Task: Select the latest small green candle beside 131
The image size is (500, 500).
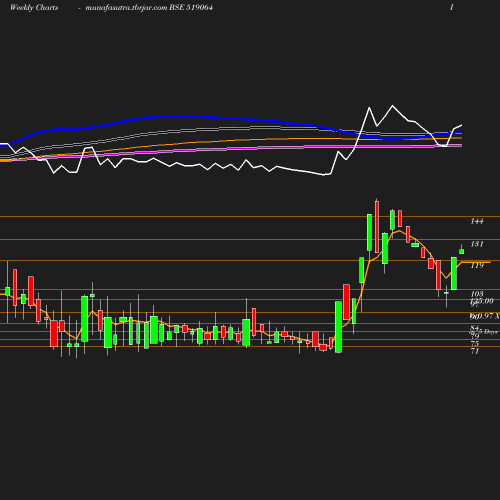Action: [462, 251]
